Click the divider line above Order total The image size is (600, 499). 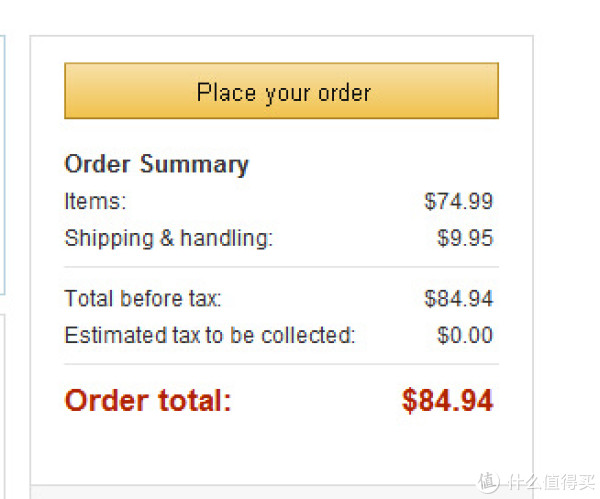click(281, 364)
